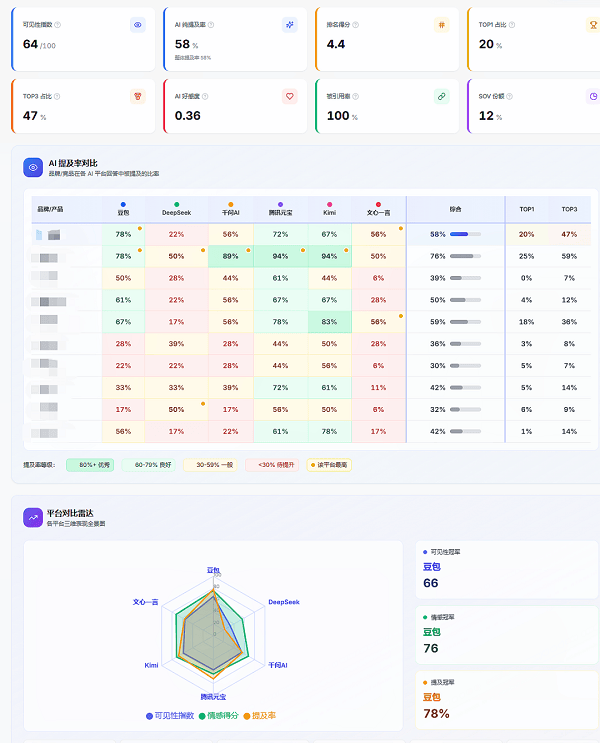Screen dimensions: 600x743
Task: Toggle the 提及率 series in radar legend
Action: coord(260,716)
